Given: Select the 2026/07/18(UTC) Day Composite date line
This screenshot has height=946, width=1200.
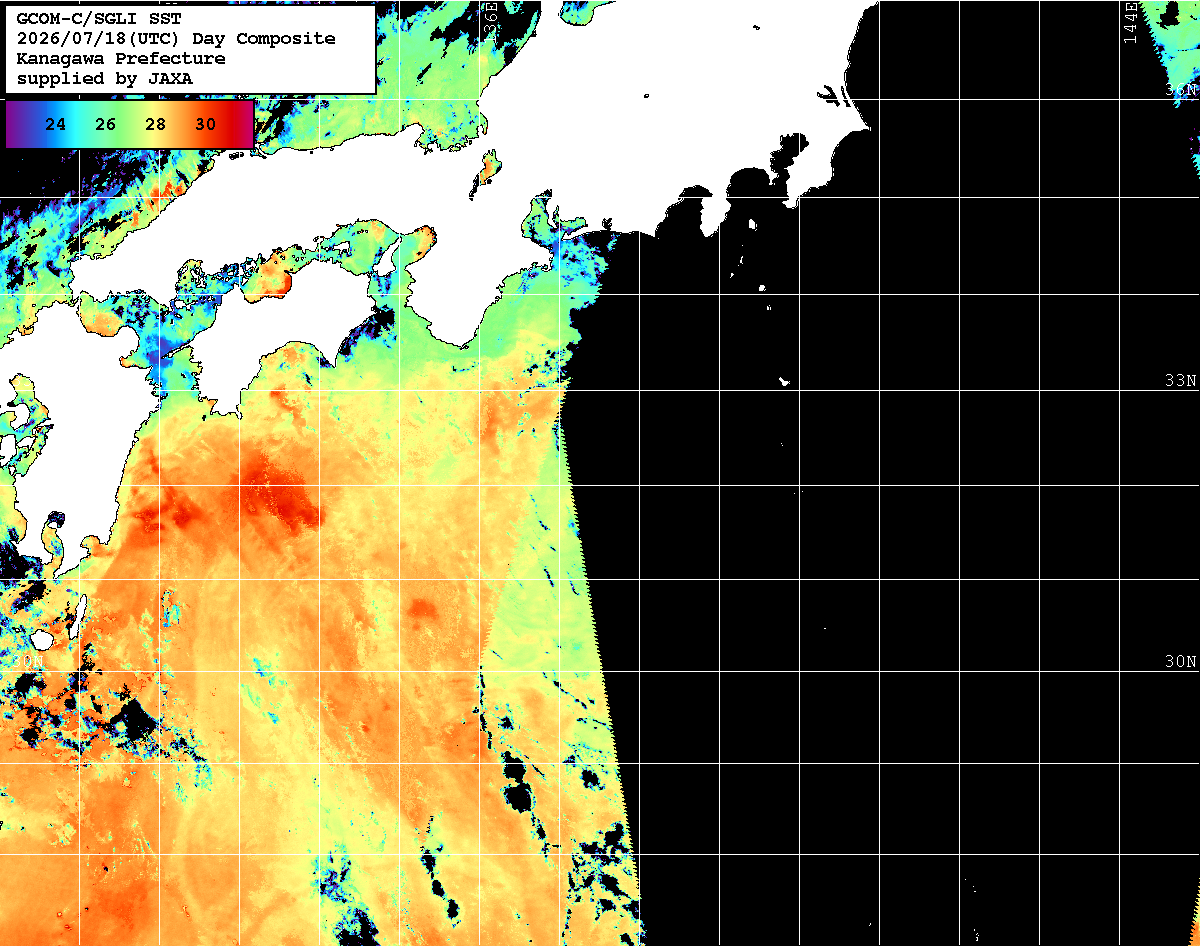Looking at the screenshot, I should click(176, 39).
